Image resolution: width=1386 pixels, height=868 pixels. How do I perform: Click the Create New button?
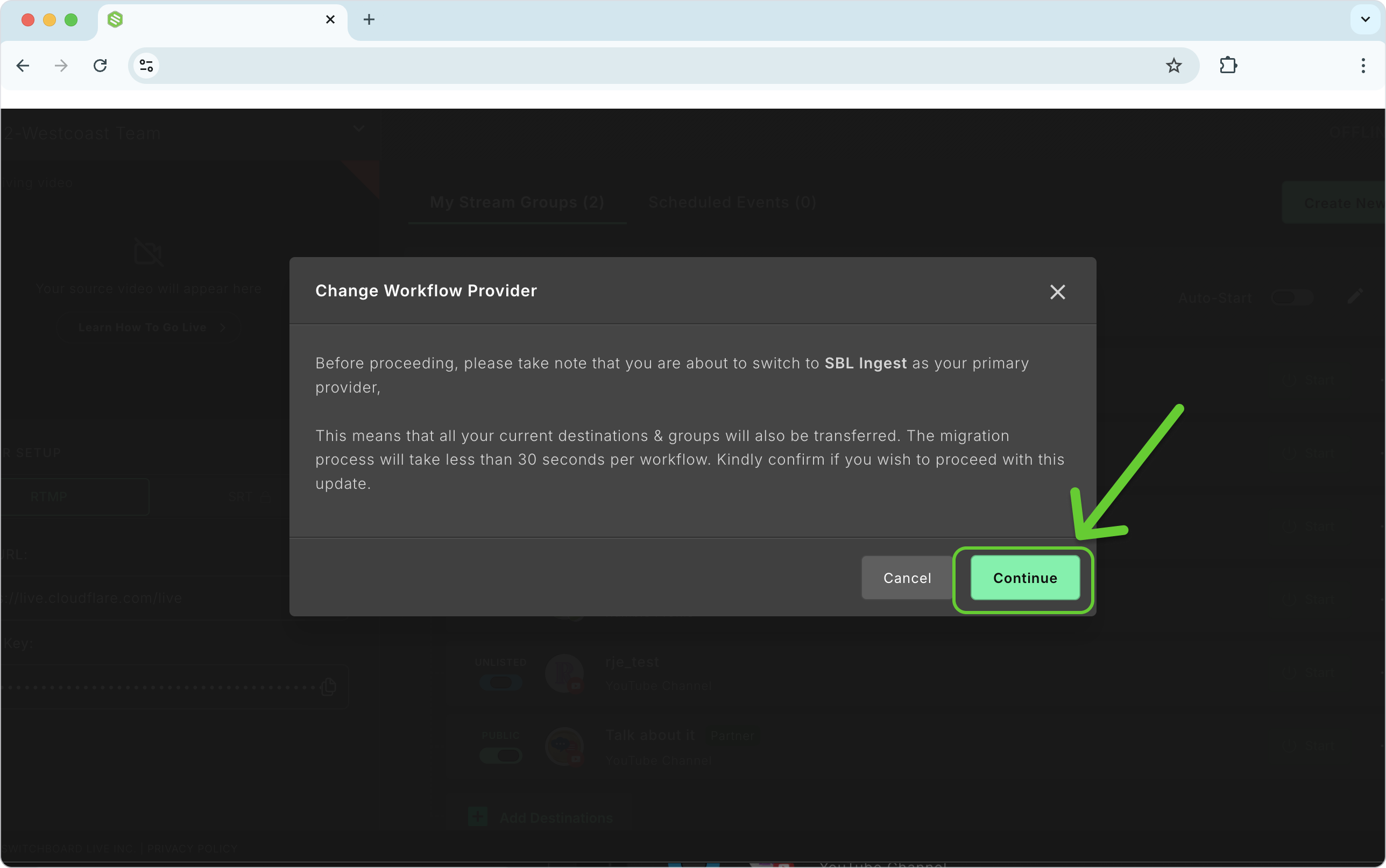tap(1334, 203)
